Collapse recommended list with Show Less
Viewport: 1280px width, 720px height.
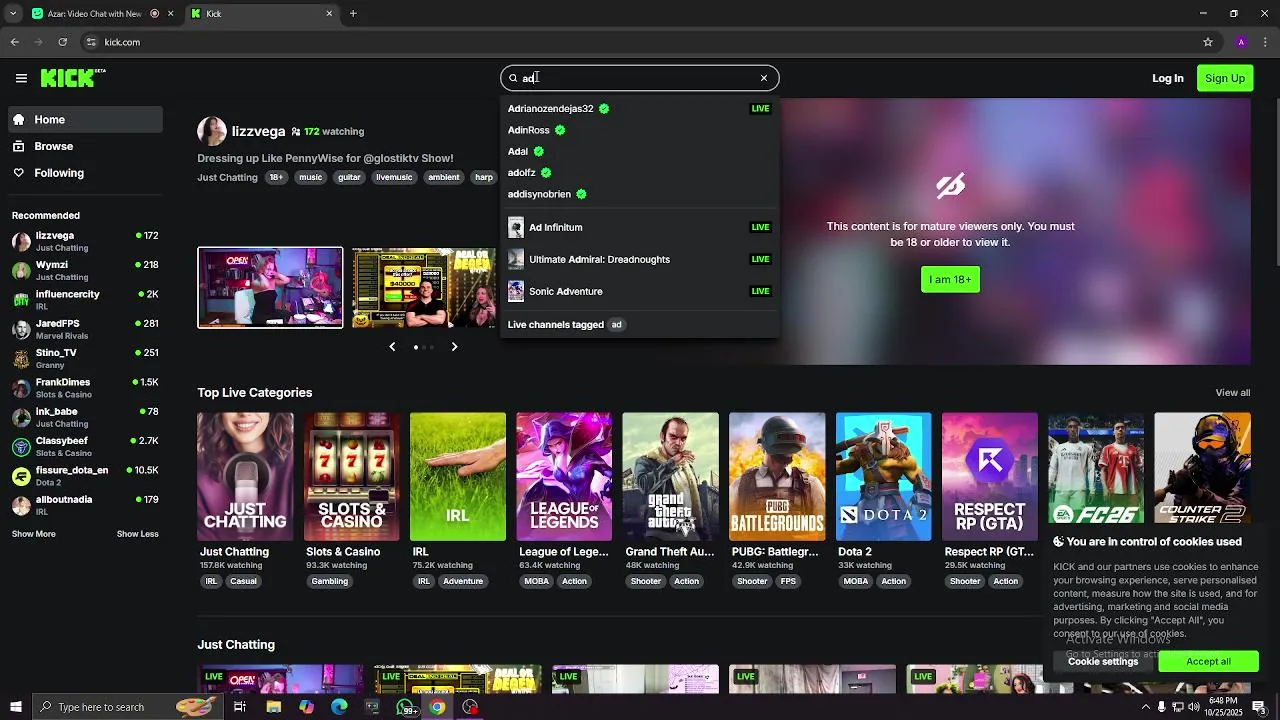coord(137,534)
